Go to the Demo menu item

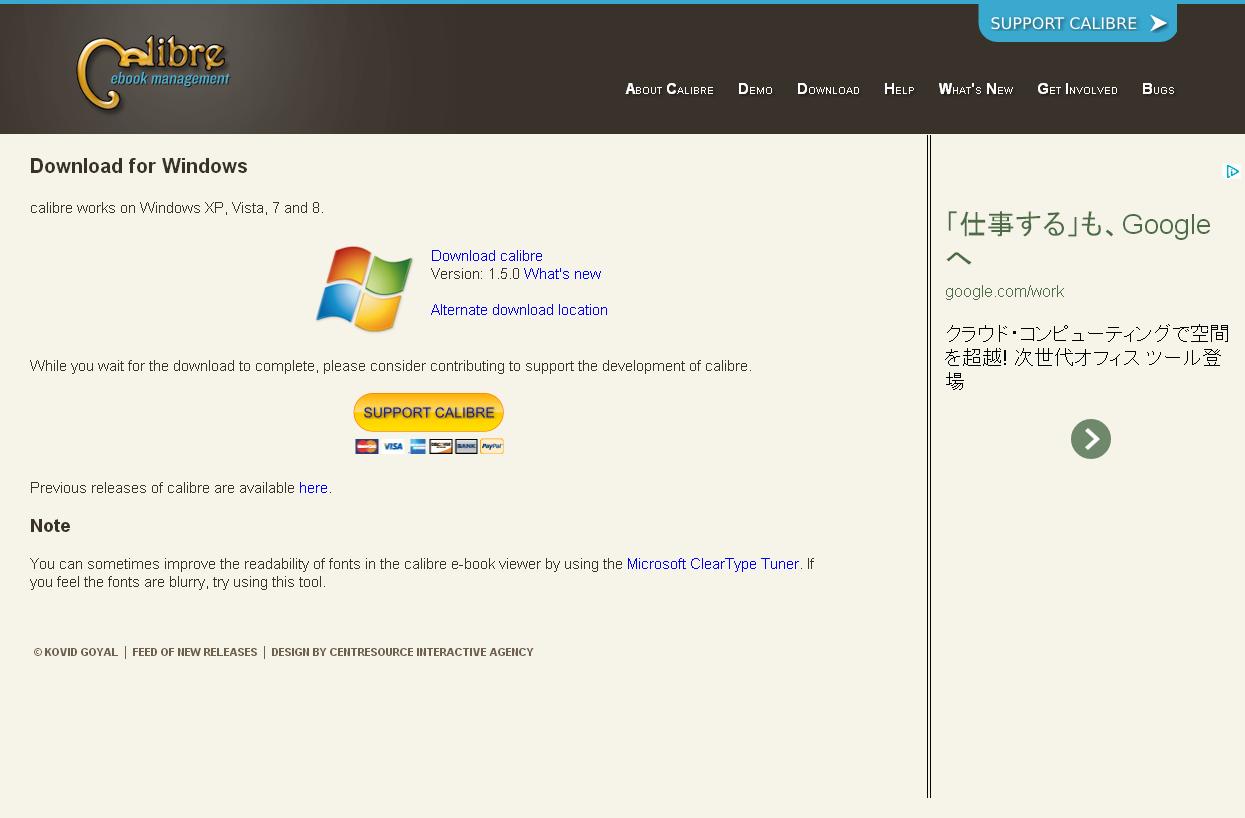coord(755,89)
